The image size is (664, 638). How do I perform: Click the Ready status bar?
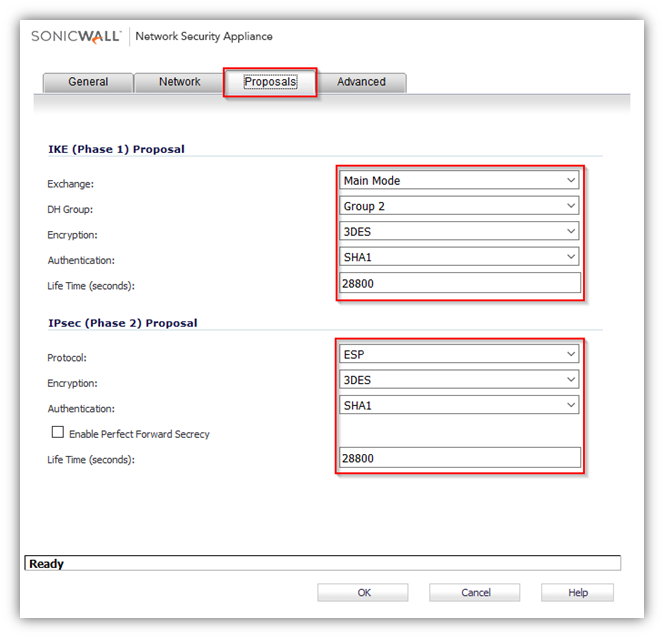coord(322,564)
